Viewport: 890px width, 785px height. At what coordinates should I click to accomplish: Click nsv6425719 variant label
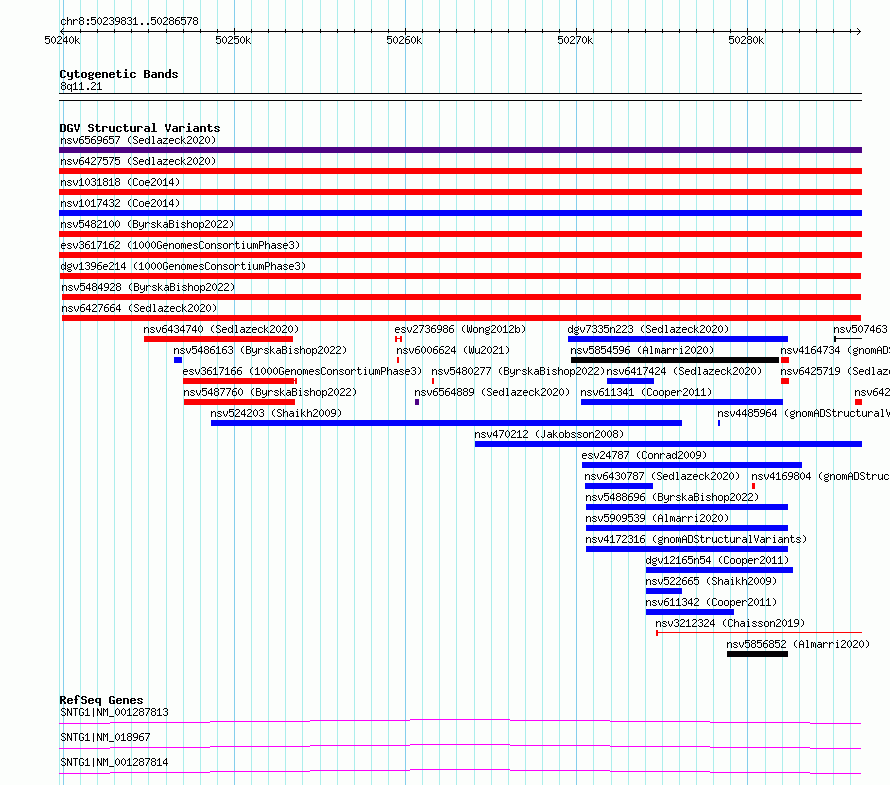[834, 371]
